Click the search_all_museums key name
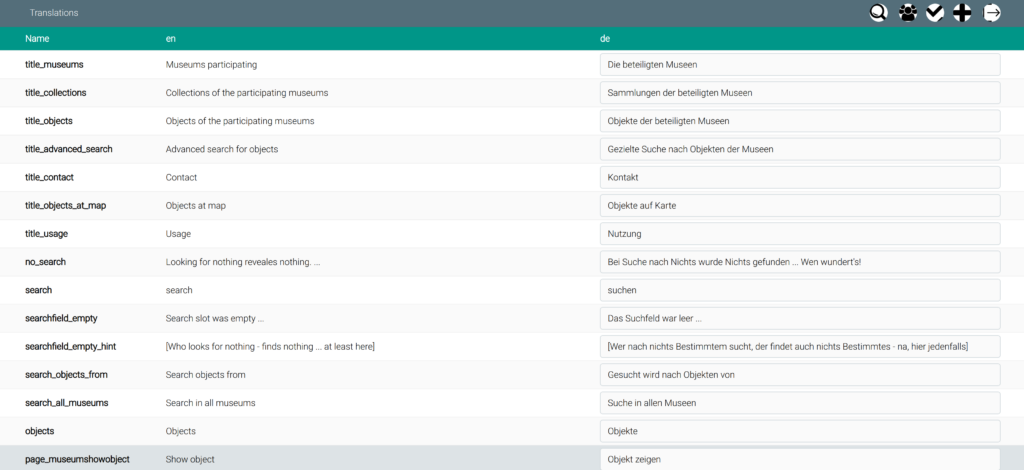This screenshot has height=470, width=1024. pyautogui.click(x=66, y=403)
